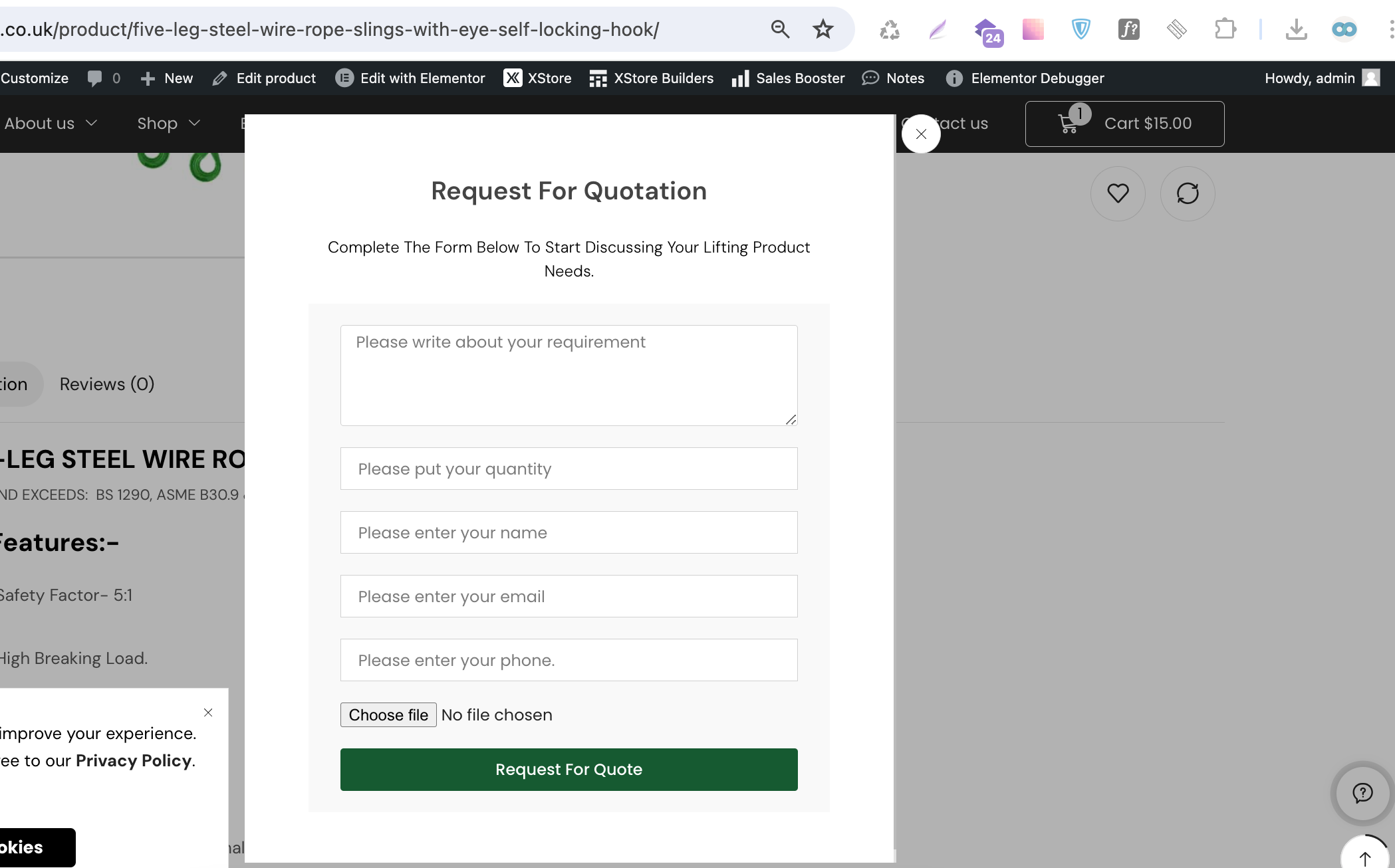The image size is (1395, 868).
Task: Click the bookmark star icon in address bar
Action: (x=823, y=29)
